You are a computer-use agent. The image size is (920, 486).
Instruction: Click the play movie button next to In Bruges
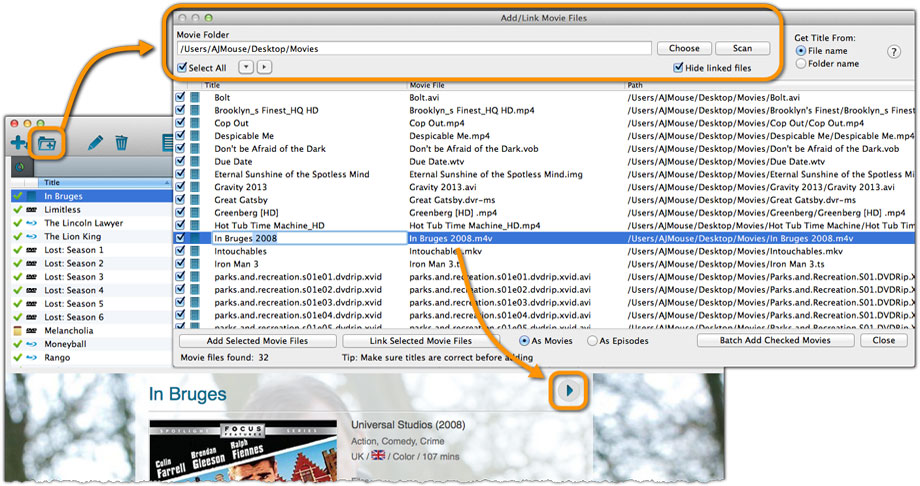click(569, 390)
